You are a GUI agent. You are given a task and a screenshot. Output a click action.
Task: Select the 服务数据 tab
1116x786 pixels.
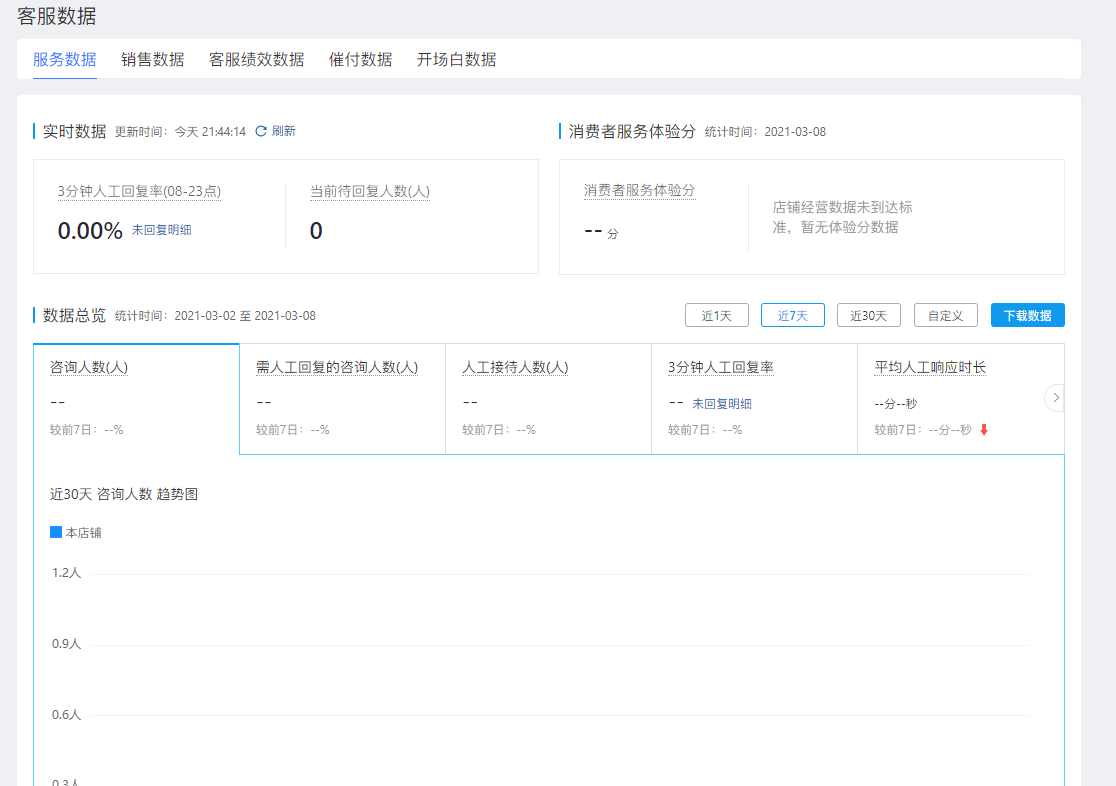click(65, 59)
